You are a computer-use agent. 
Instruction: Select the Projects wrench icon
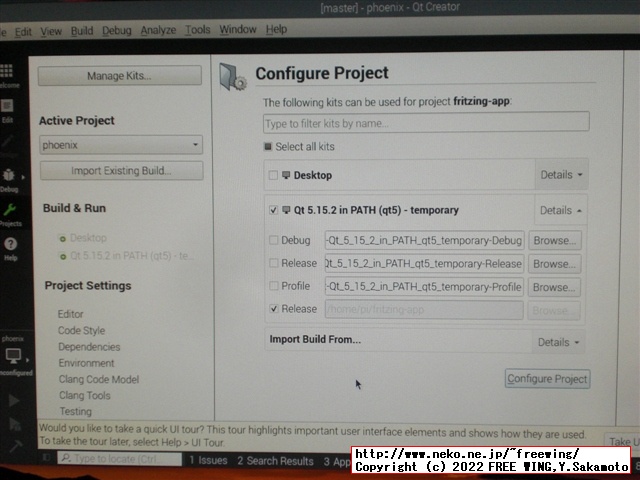pyautogui.click(x=9, y=214)
